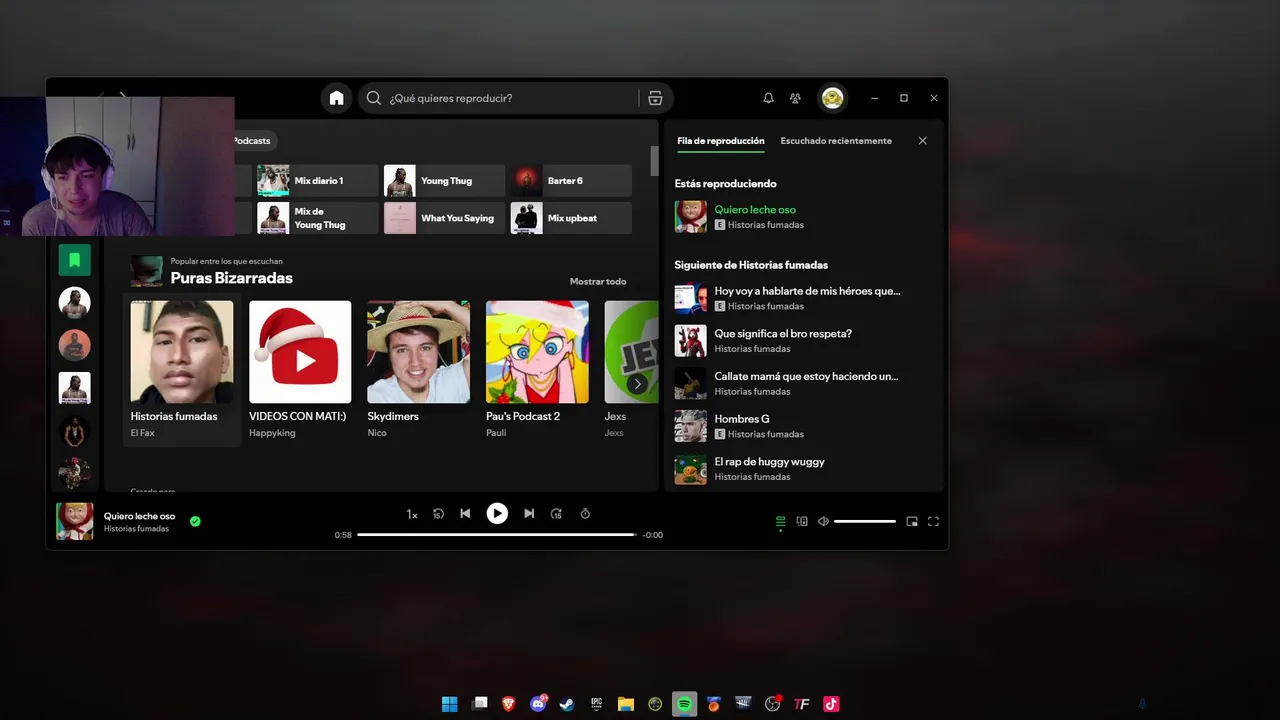Seek on the playback progress bar

click(497, 535)
